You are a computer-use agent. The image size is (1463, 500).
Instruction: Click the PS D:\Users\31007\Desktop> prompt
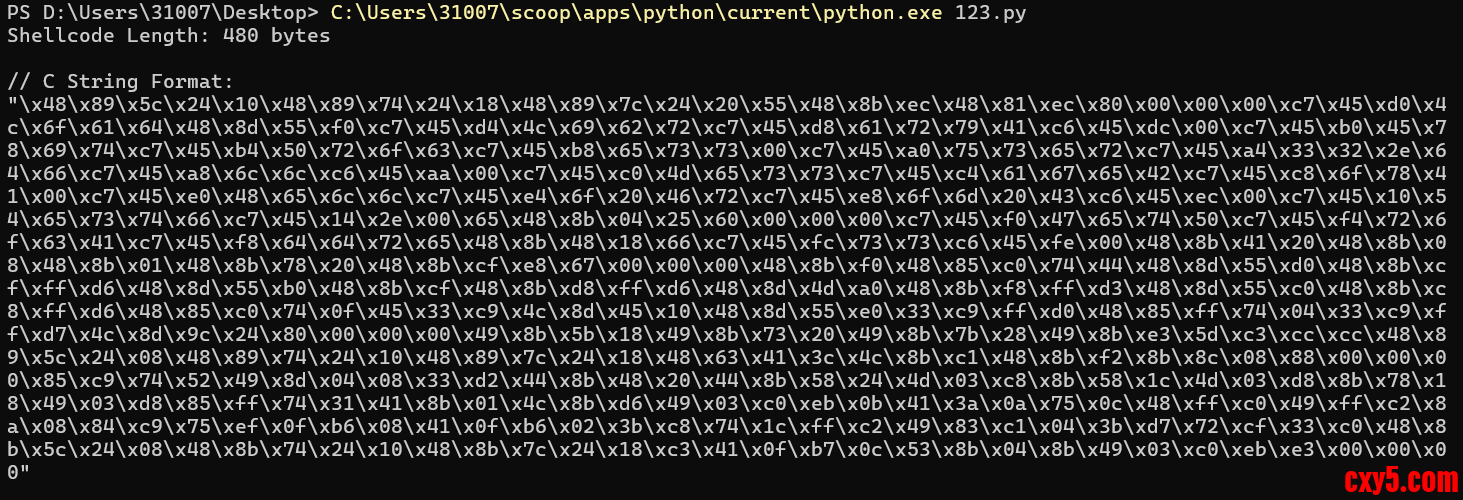(163, 13)
